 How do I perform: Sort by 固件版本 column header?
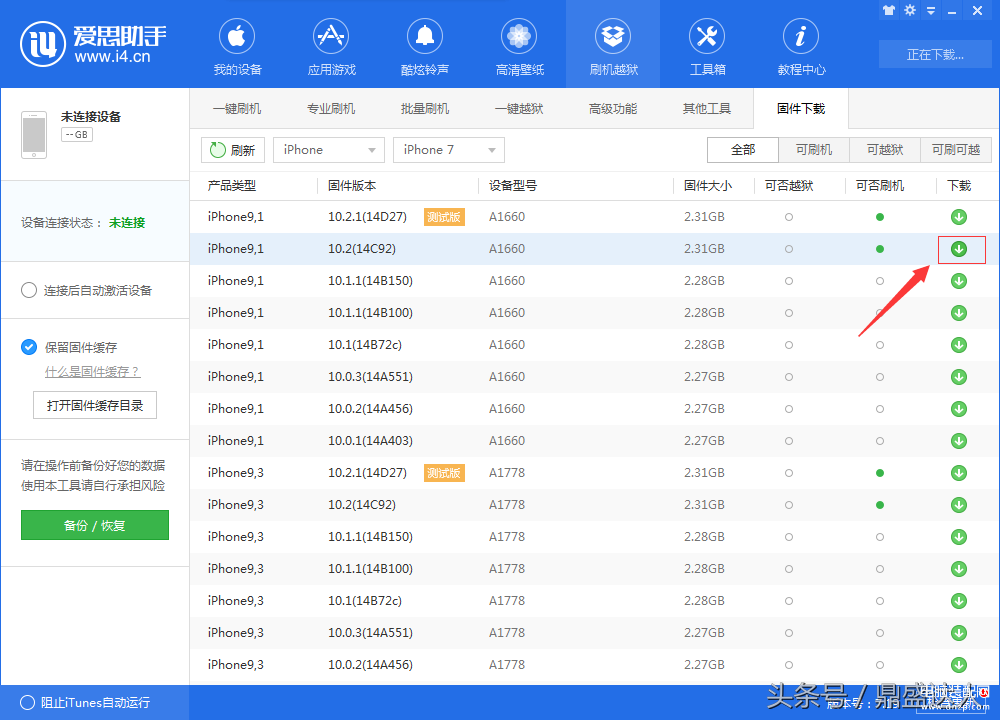click(352, 186)
